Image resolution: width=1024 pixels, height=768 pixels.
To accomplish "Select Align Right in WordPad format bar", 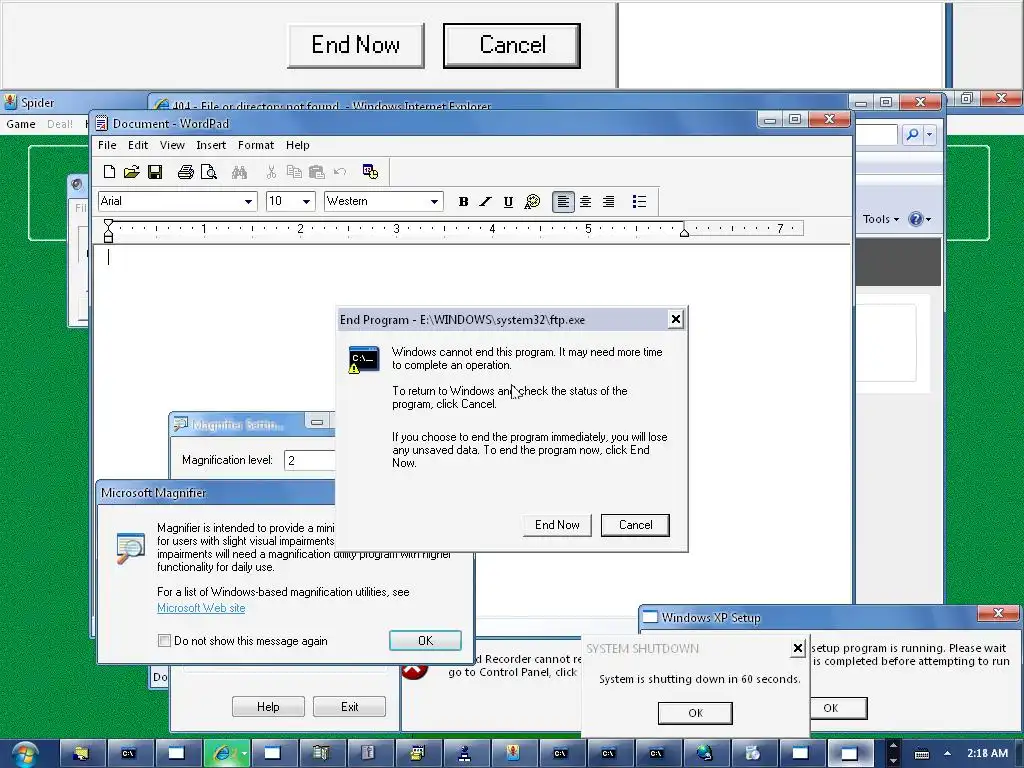I will 609,202.
